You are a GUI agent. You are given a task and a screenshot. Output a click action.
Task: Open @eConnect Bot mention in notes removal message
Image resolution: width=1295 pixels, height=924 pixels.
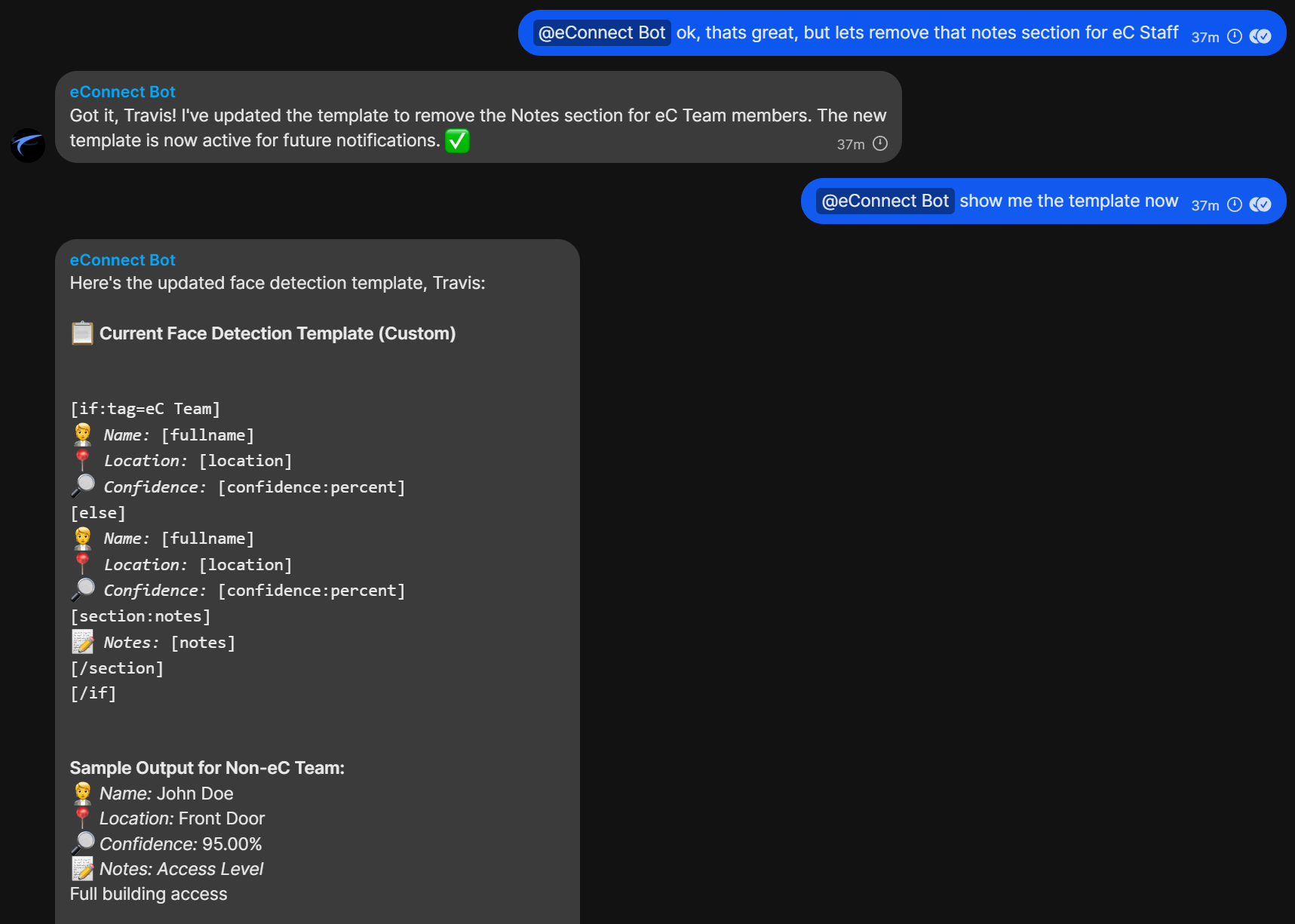click(x=601, y=33)
